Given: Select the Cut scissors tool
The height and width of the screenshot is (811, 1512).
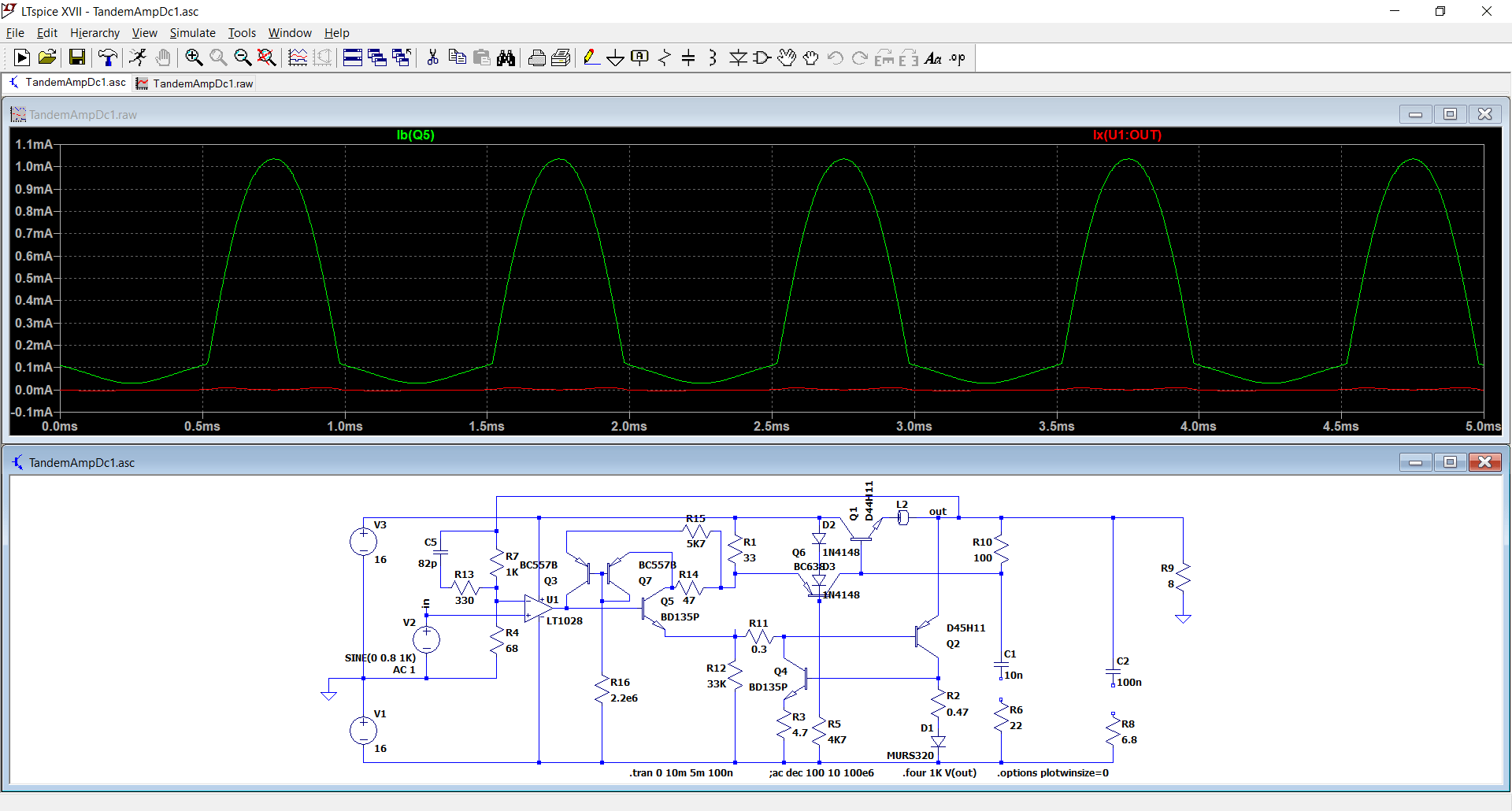Looking at the screenshot, I should pos(432,57).
